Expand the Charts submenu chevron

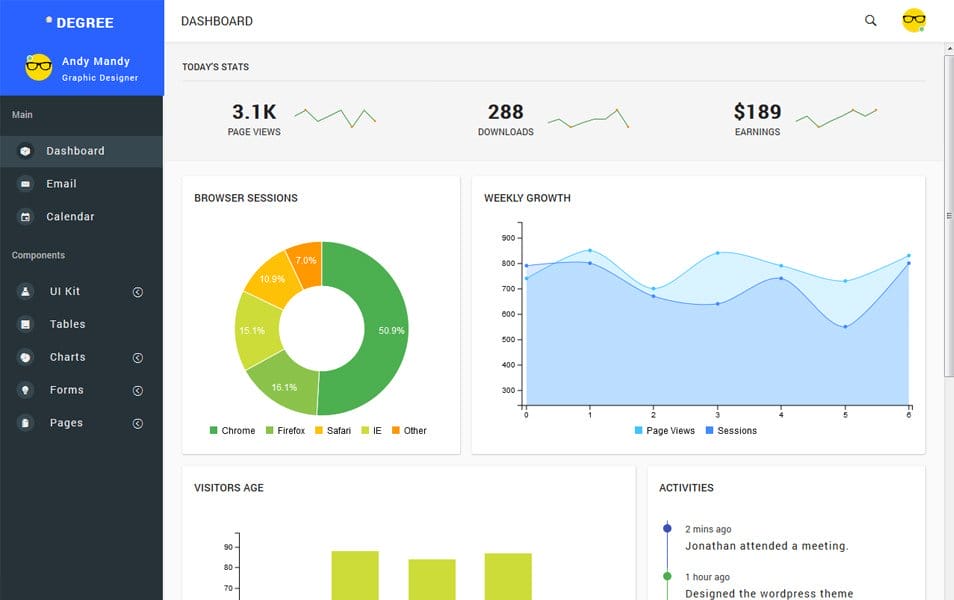coord(137,357)
